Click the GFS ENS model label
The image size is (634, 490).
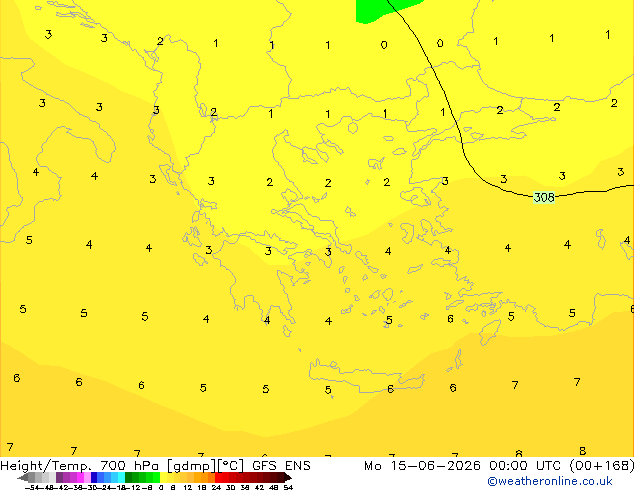click(281, 466)
